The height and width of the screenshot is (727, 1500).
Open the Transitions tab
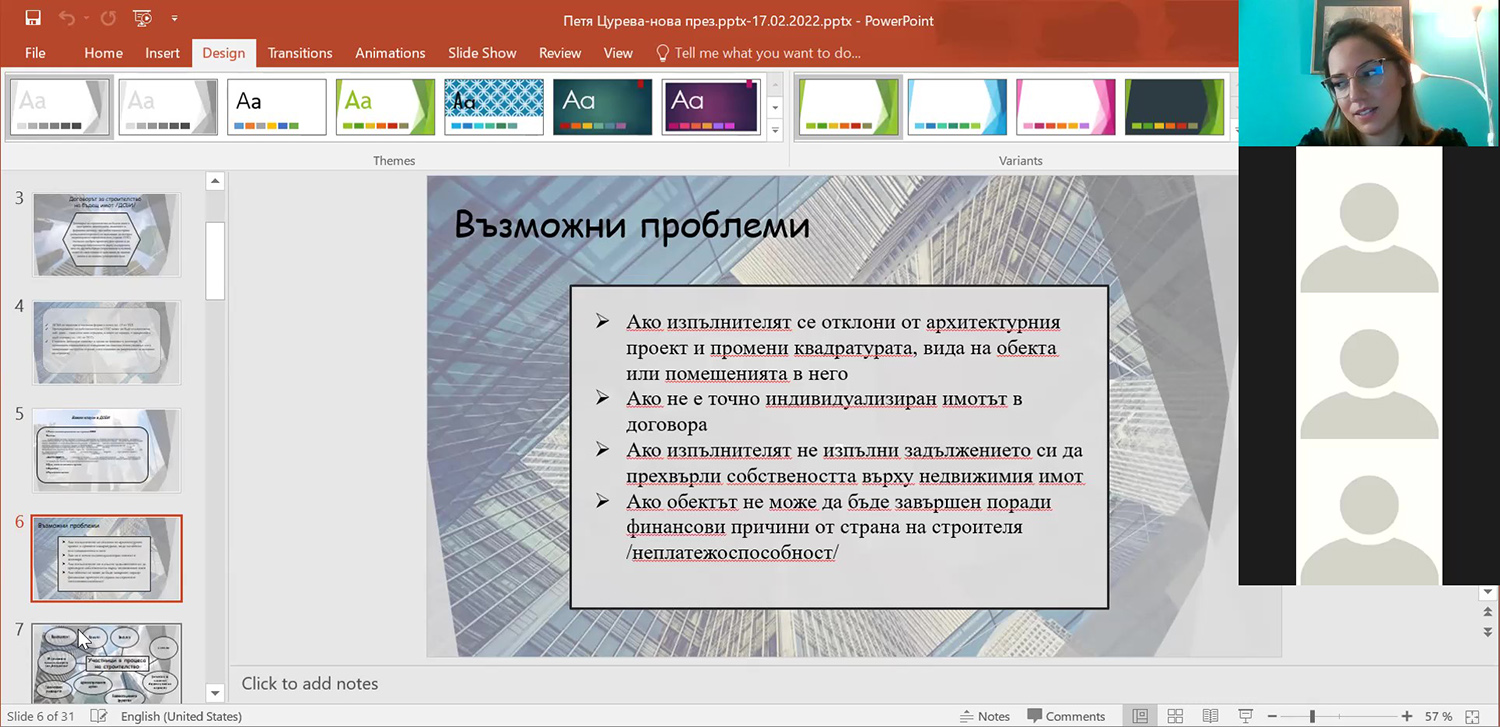(x=299, y=53)
